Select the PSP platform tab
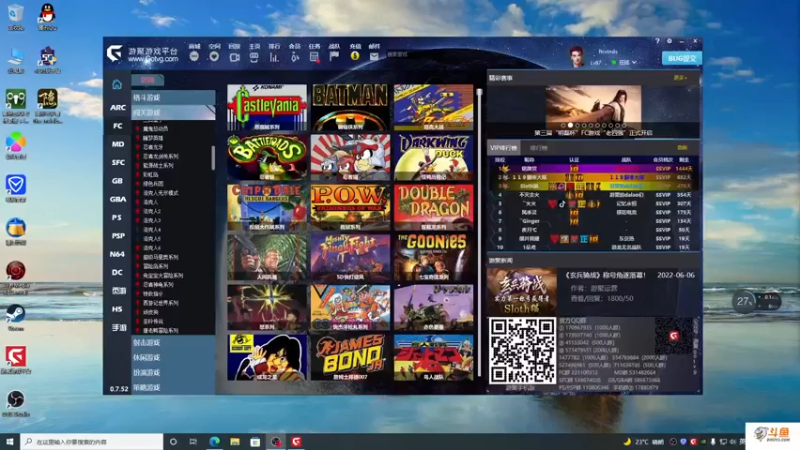Screen dimensions: 800x450 pyautogui.click(x=118, y=235)
